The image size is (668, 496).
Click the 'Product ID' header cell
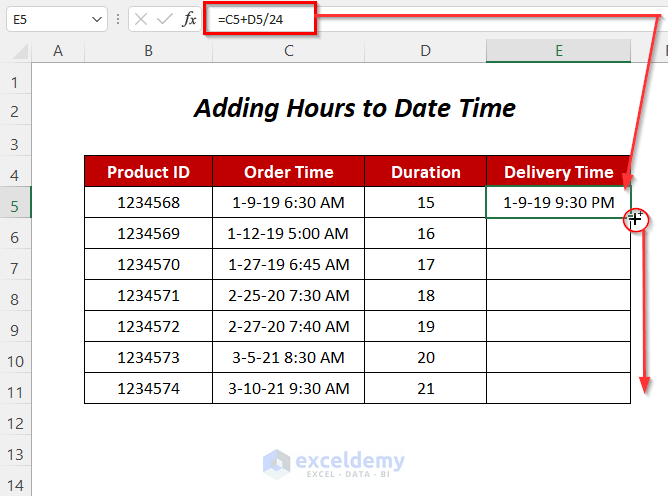148,171
